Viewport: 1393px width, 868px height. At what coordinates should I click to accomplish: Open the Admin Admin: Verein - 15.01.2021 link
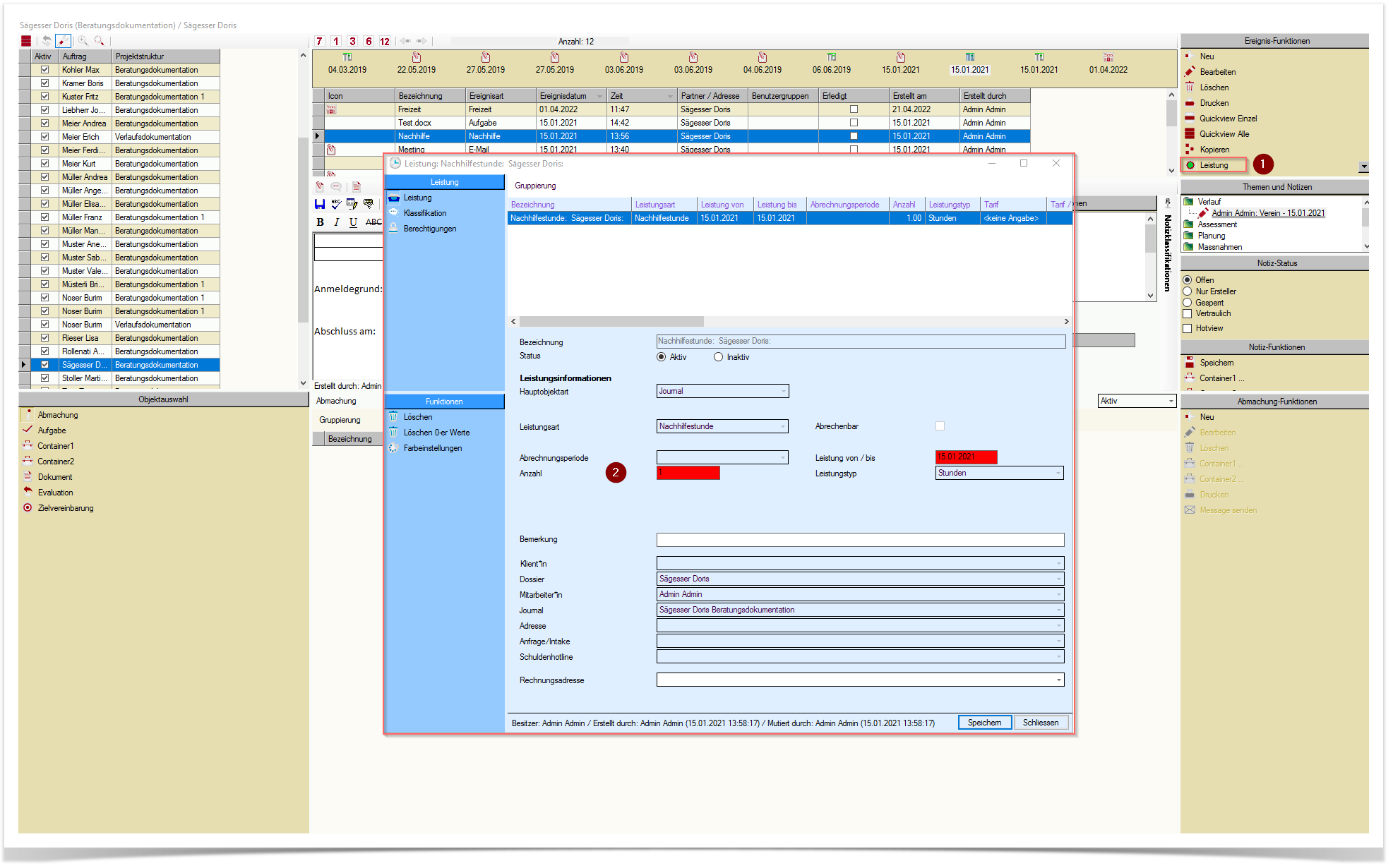click(x=1268, y=213)
